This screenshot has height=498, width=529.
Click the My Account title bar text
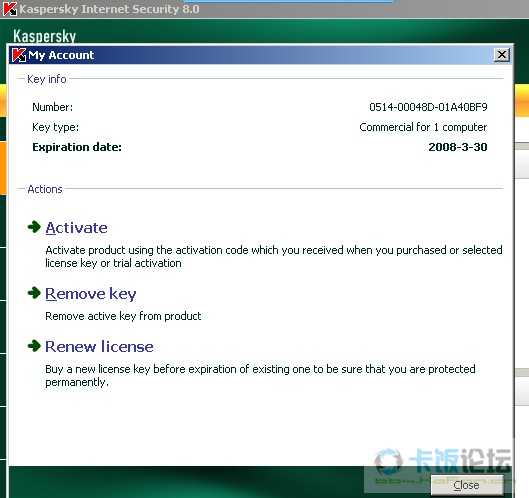tap(61, 55)
